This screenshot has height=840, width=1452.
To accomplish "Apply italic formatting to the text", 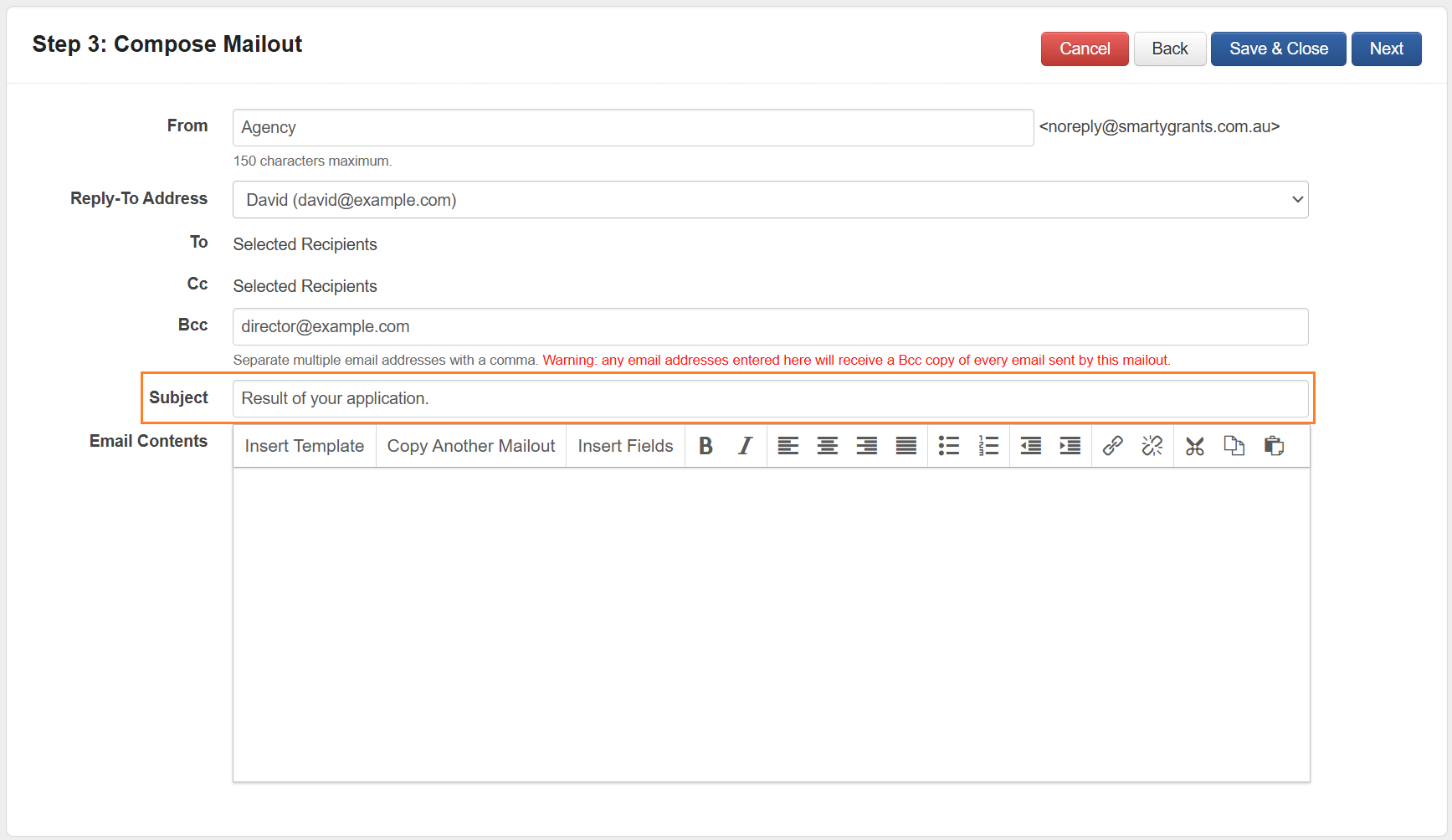I will pos(745,446).
